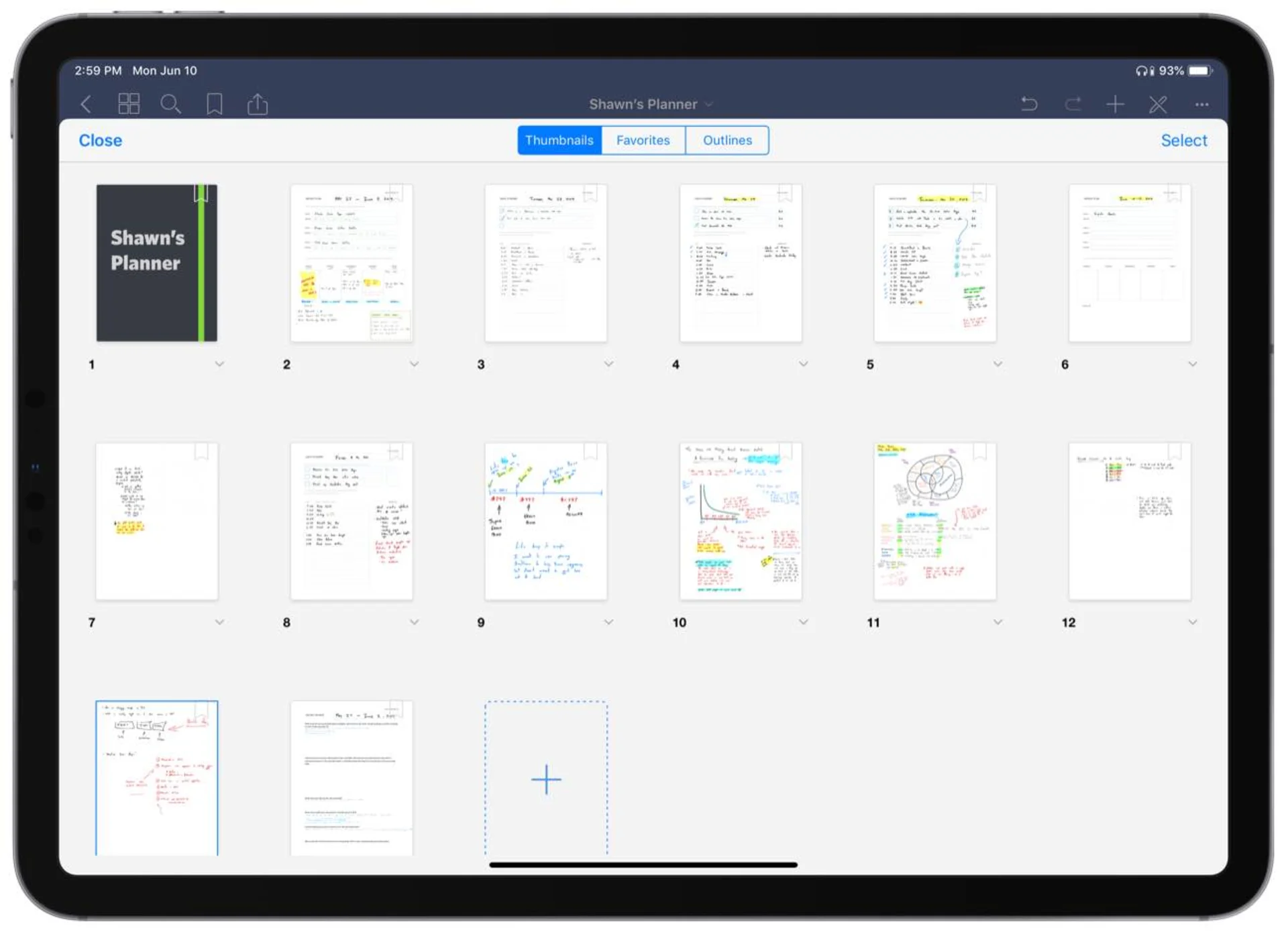This screenshot has width=1288, height=934.
Task: Toggle the editing pencil tool in the toolbar
Action: [1159, 104]
